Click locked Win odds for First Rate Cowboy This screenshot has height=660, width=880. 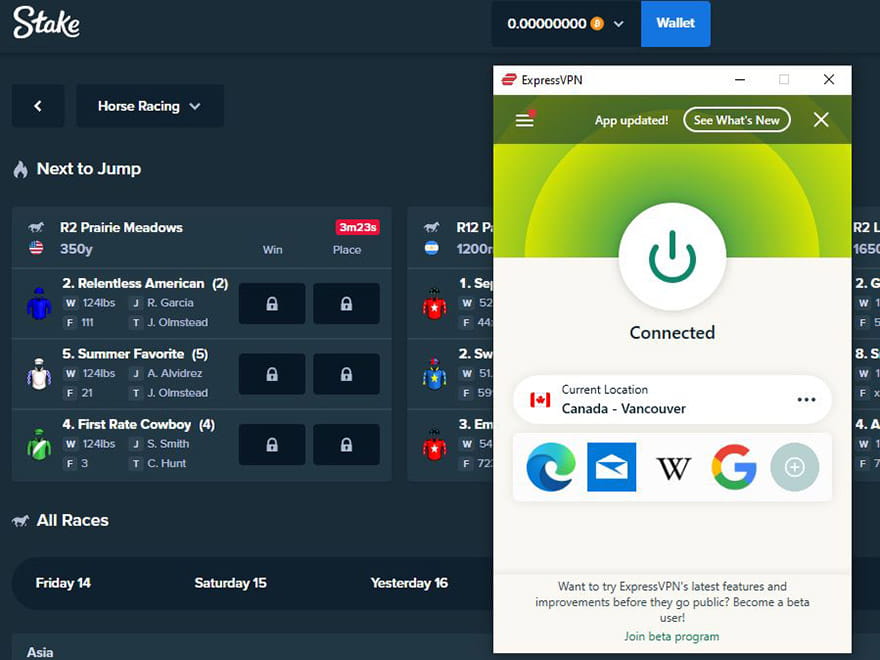click(272, 444)
